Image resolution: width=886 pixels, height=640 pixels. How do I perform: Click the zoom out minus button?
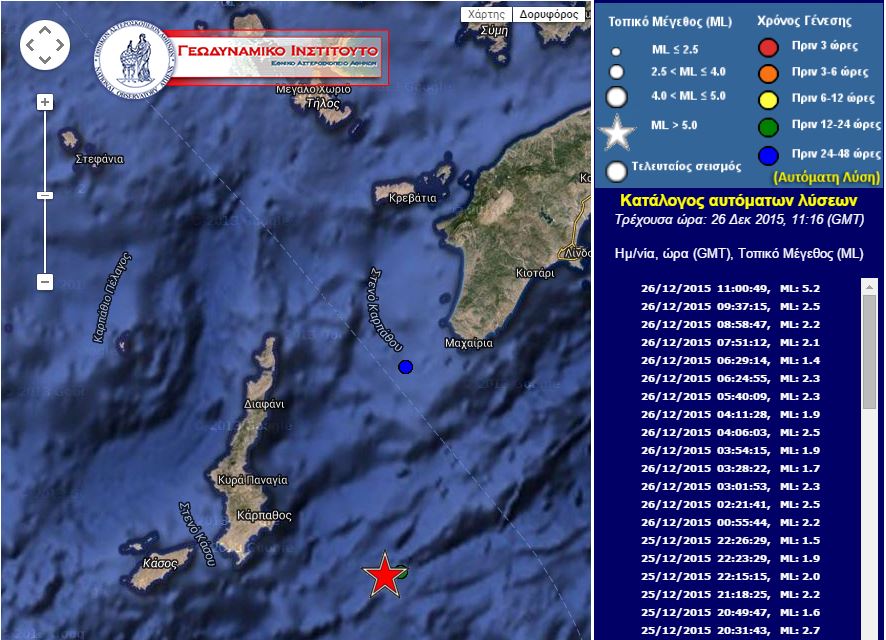tap(45, 282)
